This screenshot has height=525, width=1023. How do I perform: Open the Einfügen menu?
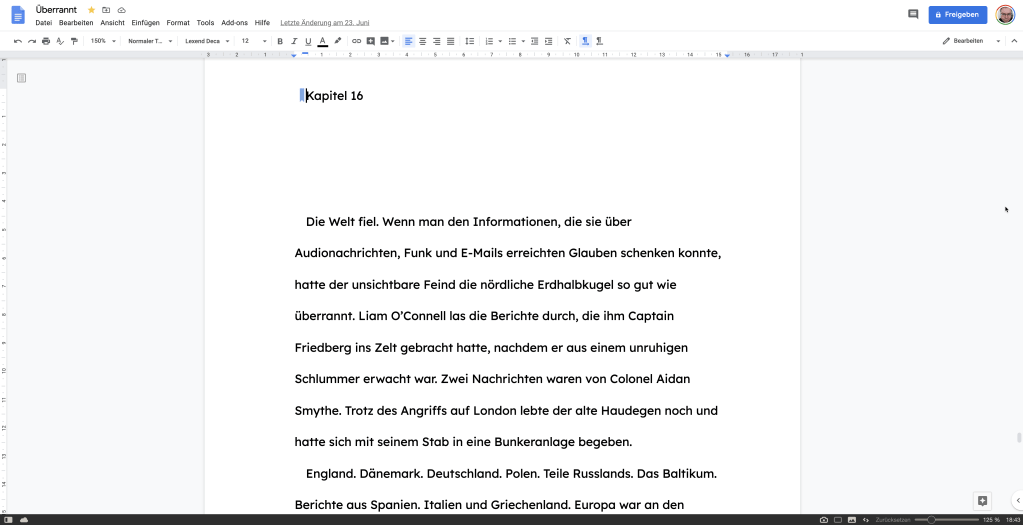[x=145, y=22]
